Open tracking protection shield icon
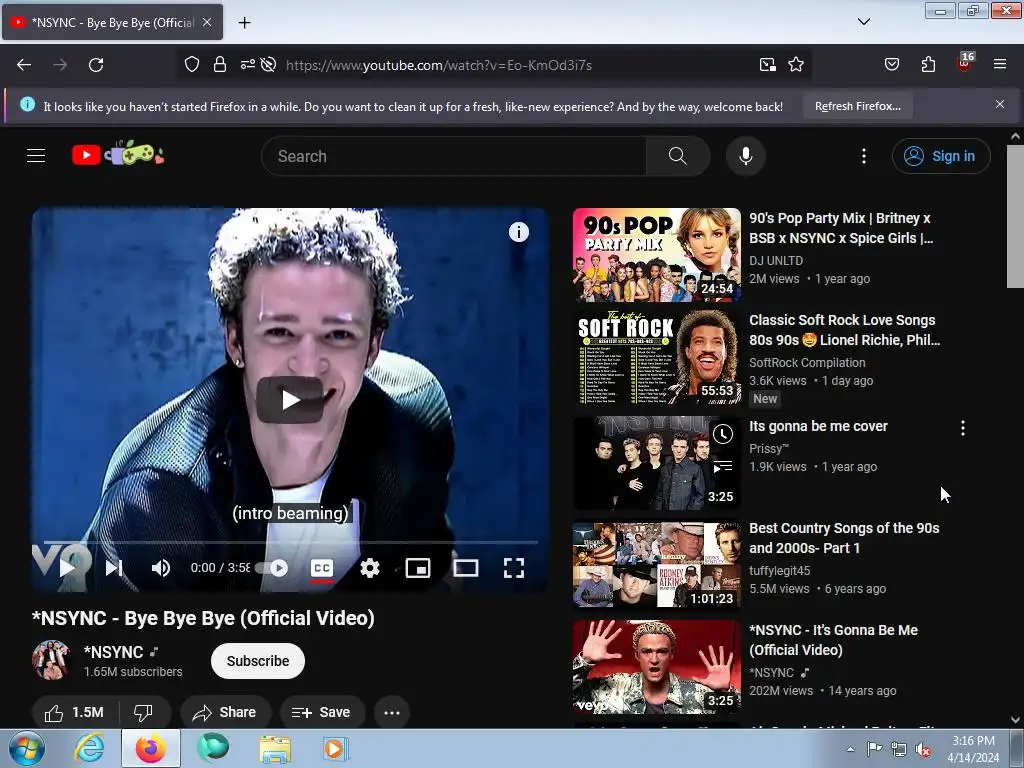This screenshot has height=768, width=1024. tap(191, 64)
